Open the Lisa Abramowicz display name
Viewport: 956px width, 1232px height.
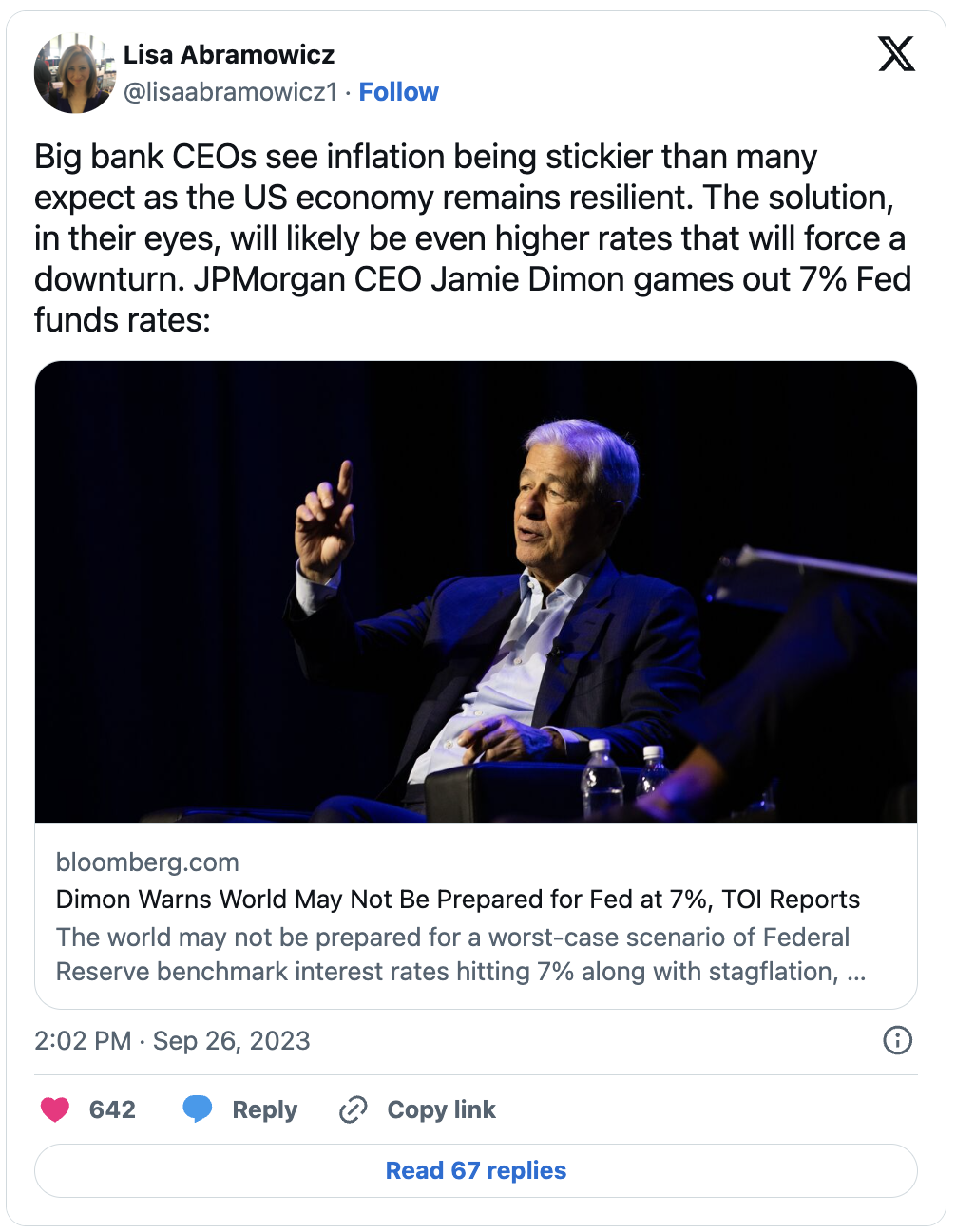pos(229,54)
